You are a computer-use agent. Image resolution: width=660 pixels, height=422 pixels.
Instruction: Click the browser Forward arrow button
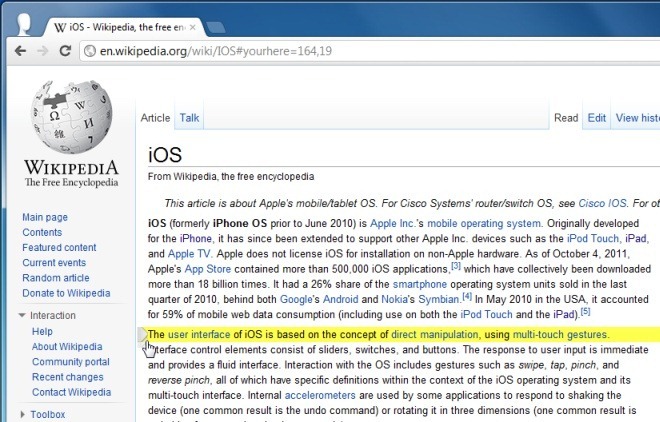pyautogui.click(x=43, y=51)
